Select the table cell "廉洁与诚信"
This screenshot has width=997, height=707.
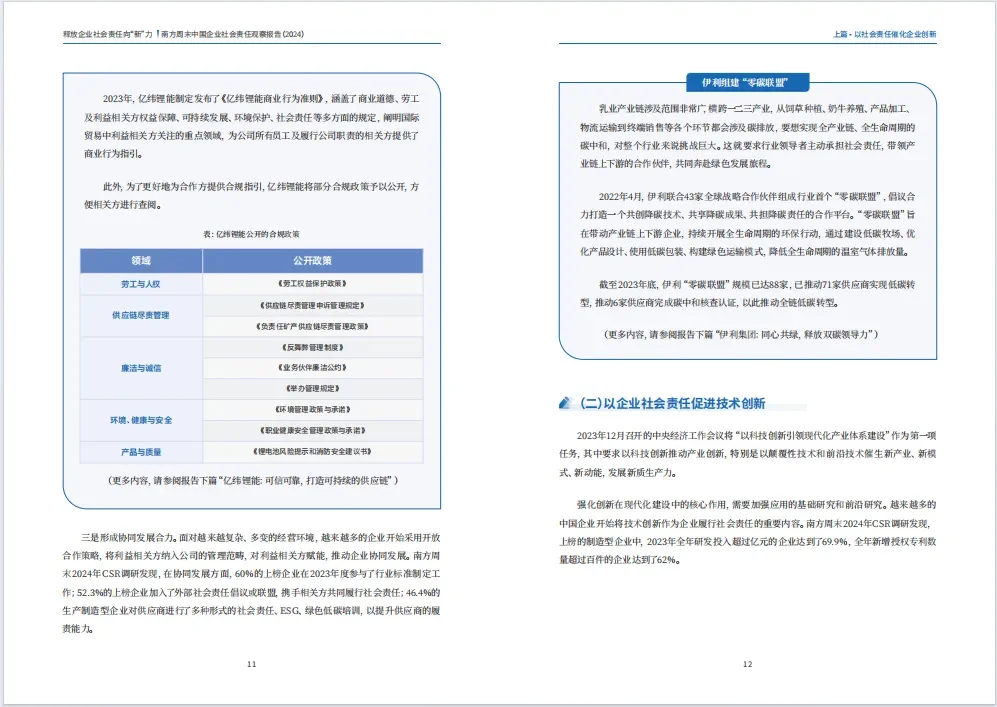tap(141, 368)
